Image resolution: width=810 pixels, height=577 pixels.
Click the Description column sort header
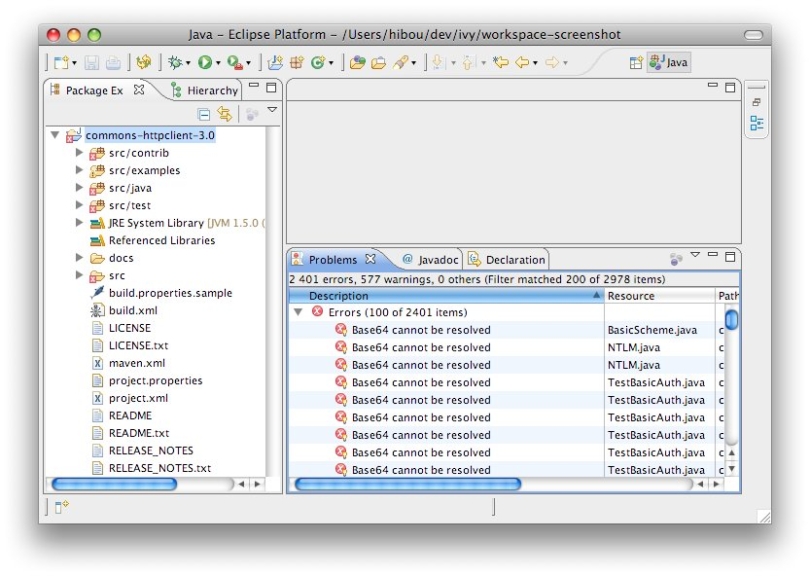coord(340,296)
